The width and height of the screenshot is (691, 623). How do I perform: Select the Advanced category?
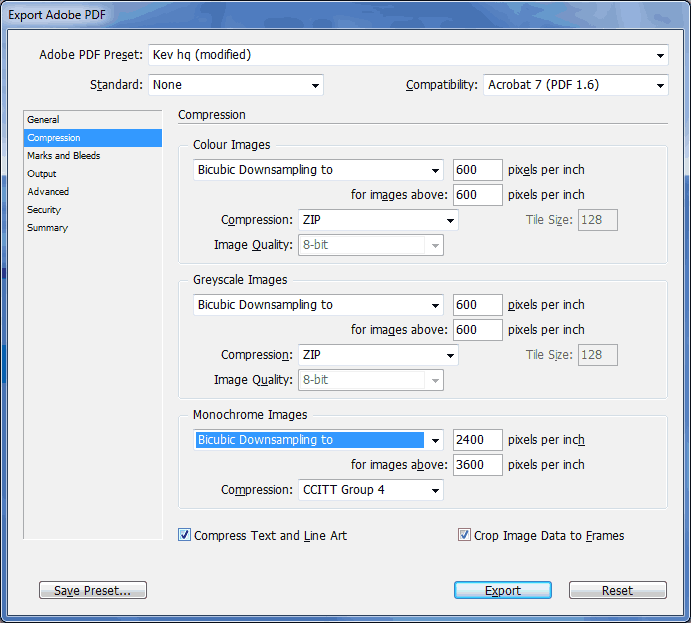tap(93, 192)
